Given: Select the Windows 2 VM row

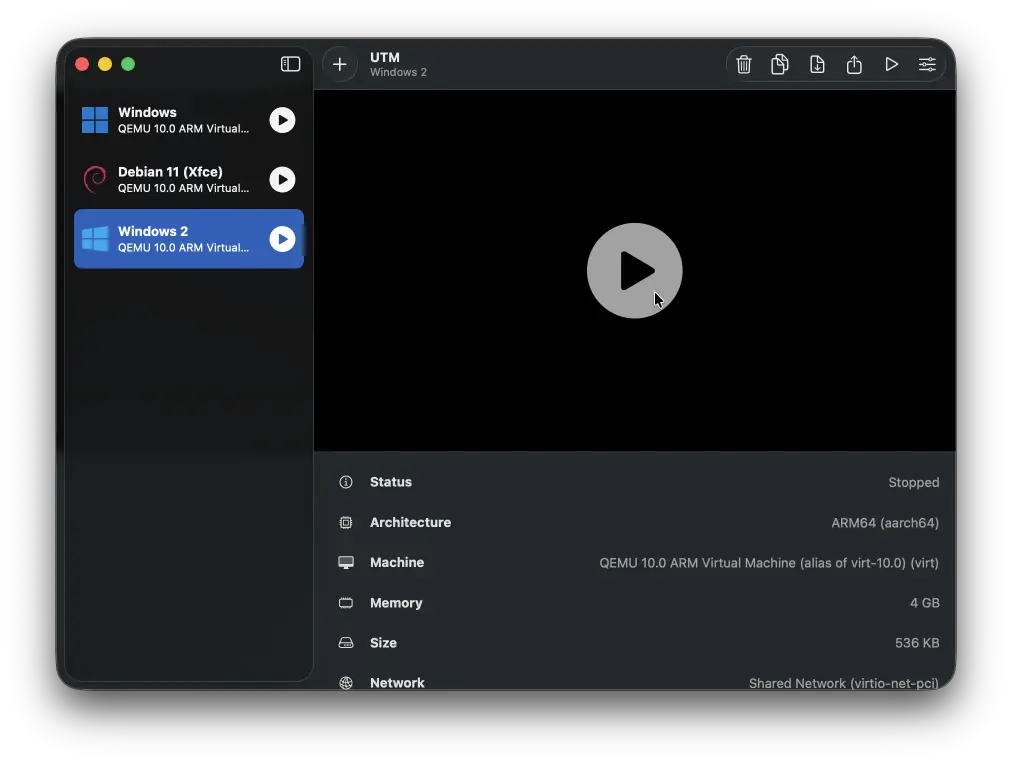Looking at the screenshot, I should click(189, 239).
